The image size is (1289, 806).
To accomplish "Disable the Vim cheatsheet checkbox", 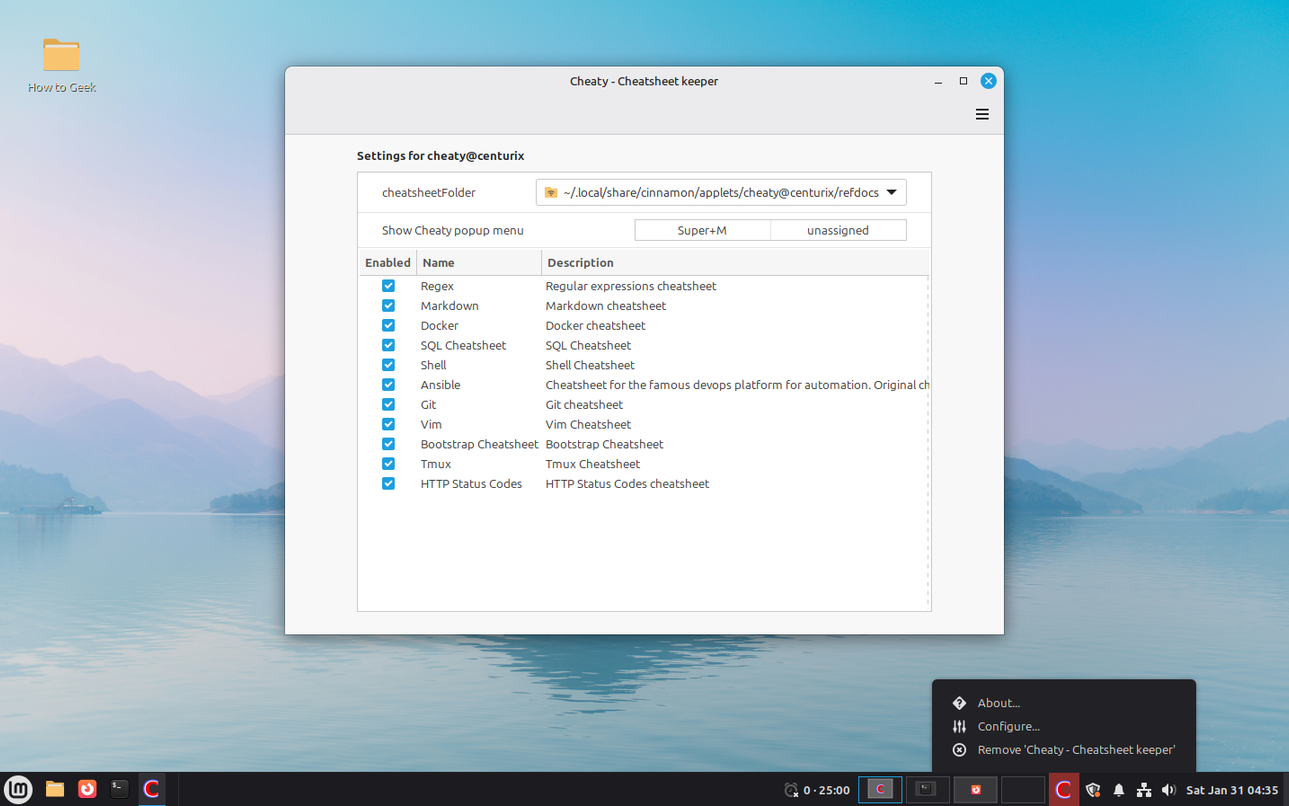I will coord(388,424).
